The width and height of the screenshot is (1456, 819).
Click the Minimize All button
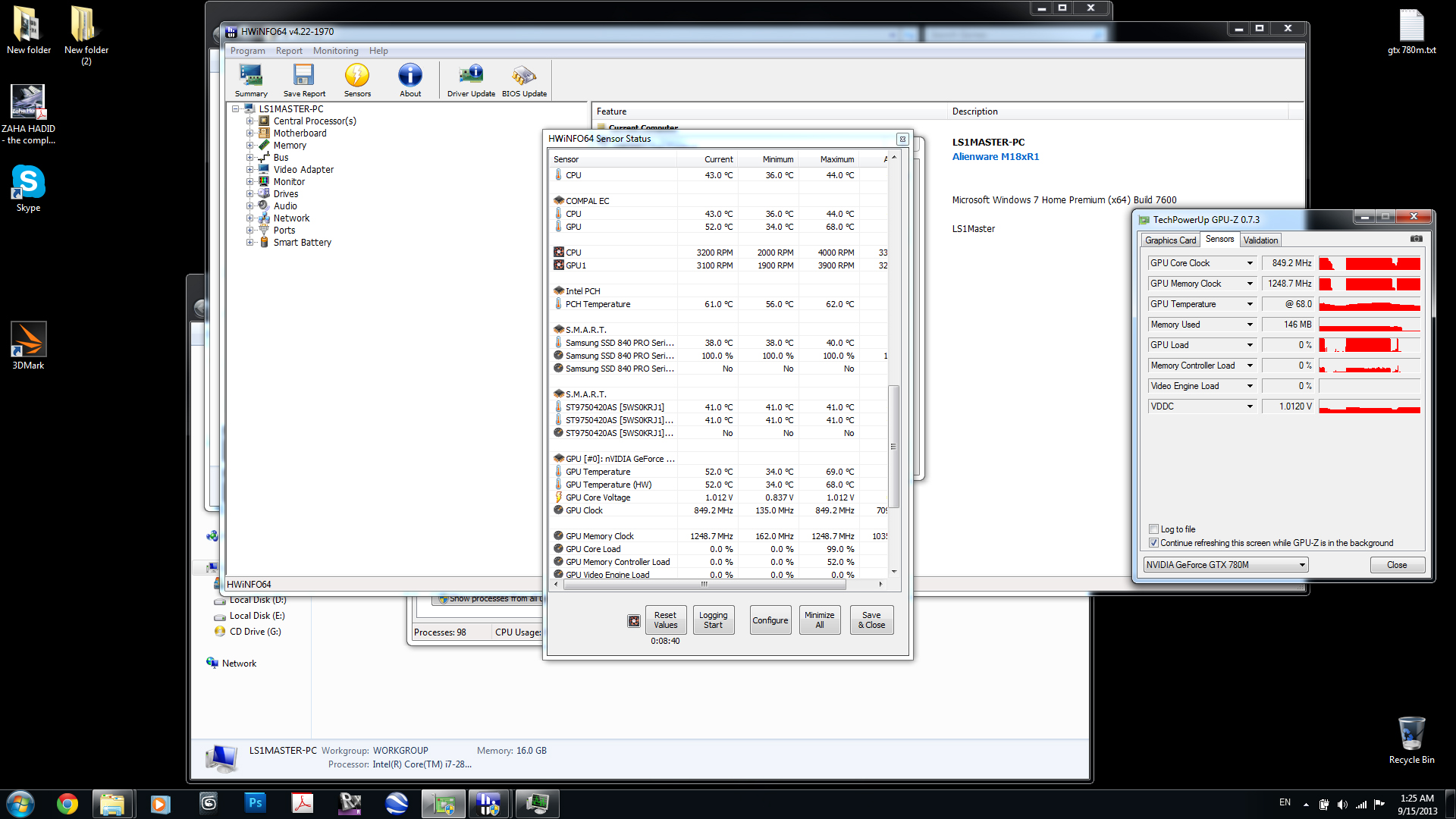(820, 620)
